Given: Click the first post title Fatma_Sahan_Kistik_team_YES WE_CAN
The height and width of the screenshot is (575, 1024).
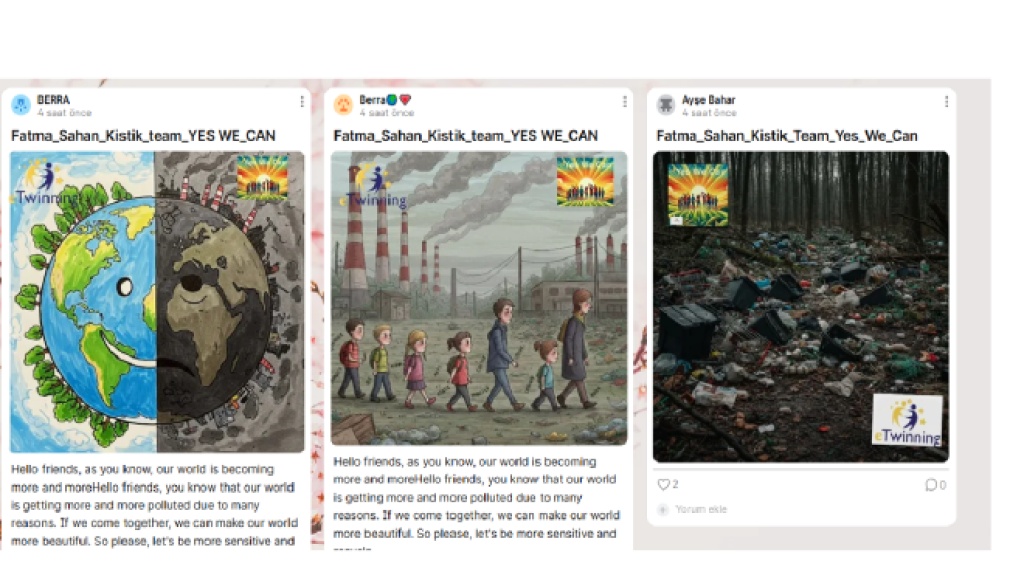Looking at the screenshot, I should [143, 136].
